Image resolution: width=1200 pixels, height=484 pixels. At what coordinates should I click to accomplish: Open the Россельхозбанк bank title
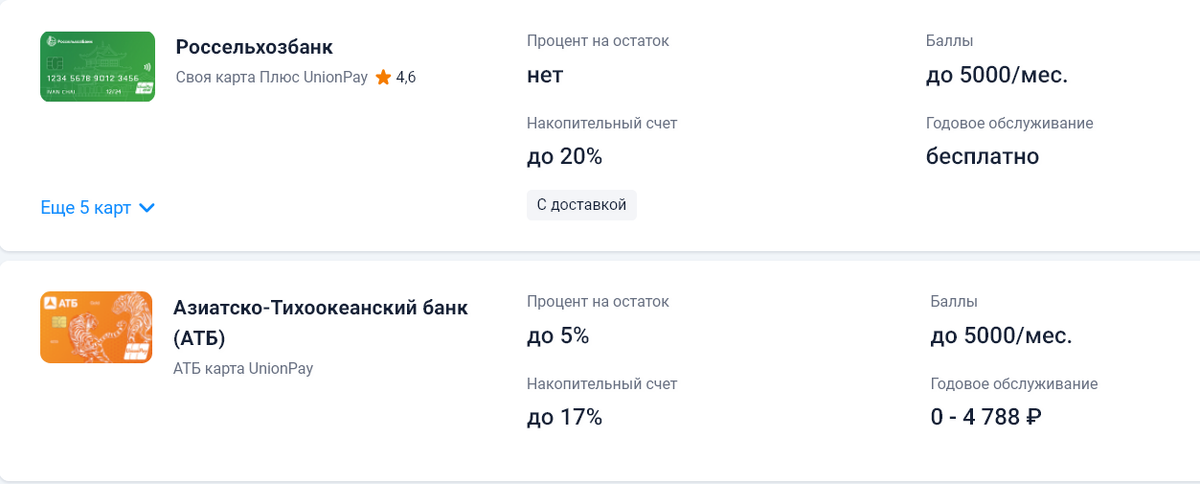[x=254, y=47]
